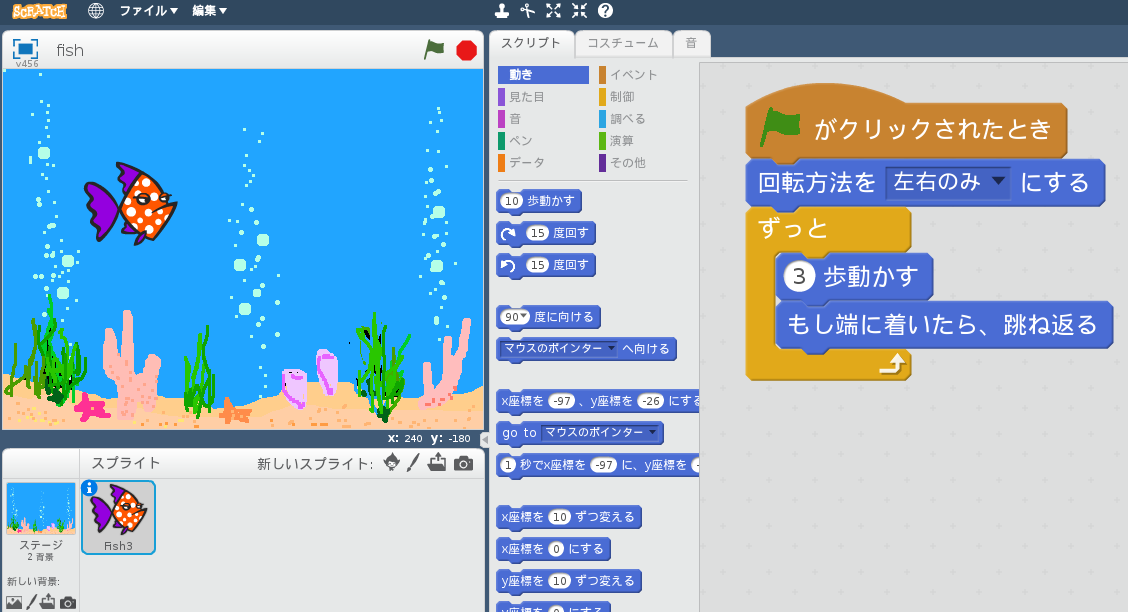This screenshot has width=1128, height=612.
Task: Click もし端に着いたら、跳ね返る block in script
Action: pos(944,325)
